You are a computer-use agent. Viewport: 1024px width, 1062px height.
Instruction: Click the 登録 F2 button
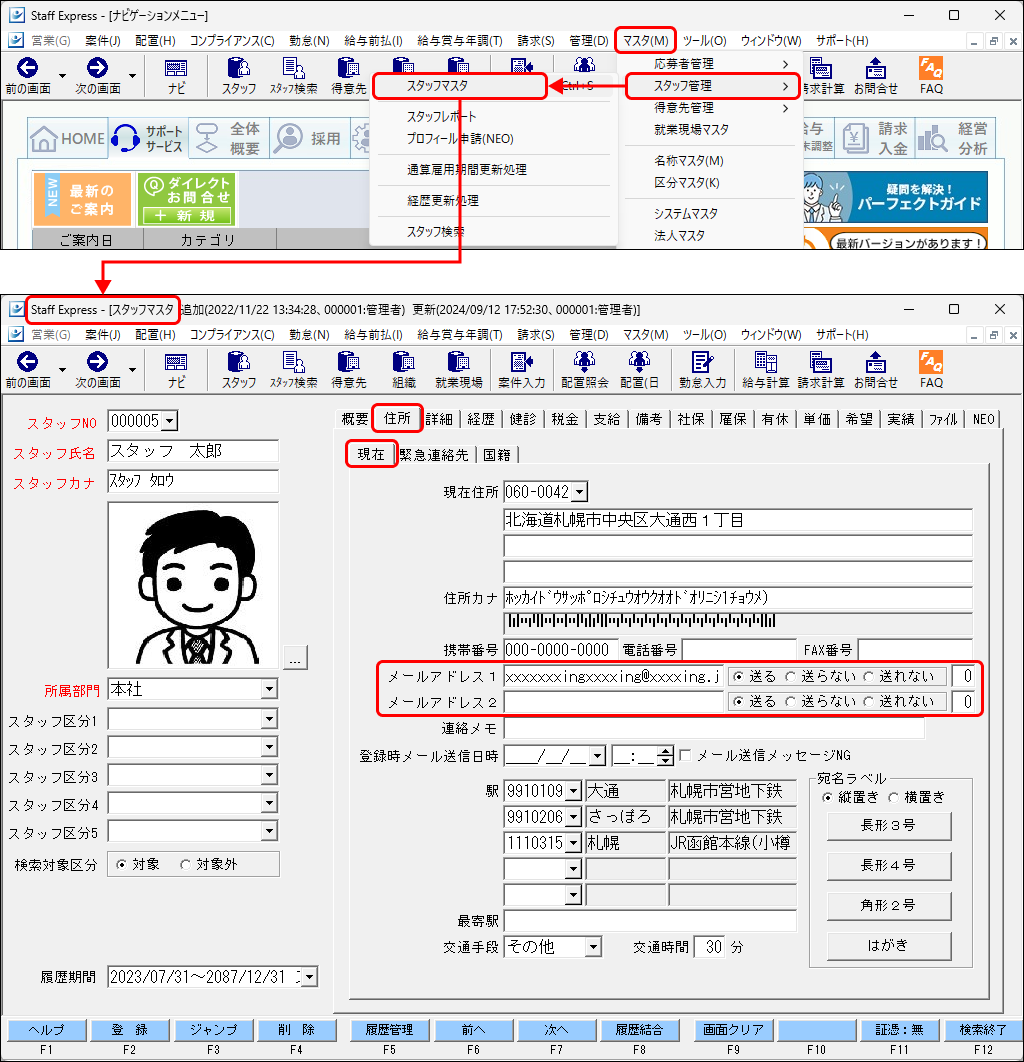coord(130,1030)
